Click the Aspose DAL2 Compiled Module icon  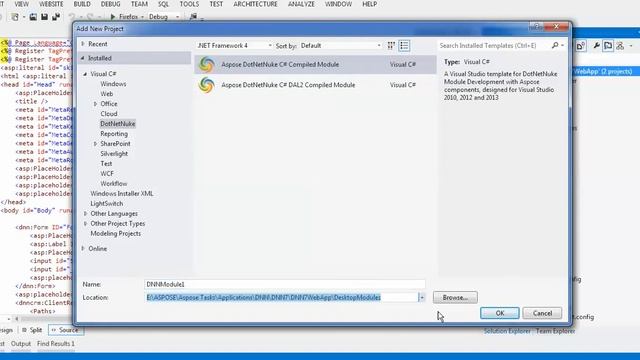click(207, 85)
